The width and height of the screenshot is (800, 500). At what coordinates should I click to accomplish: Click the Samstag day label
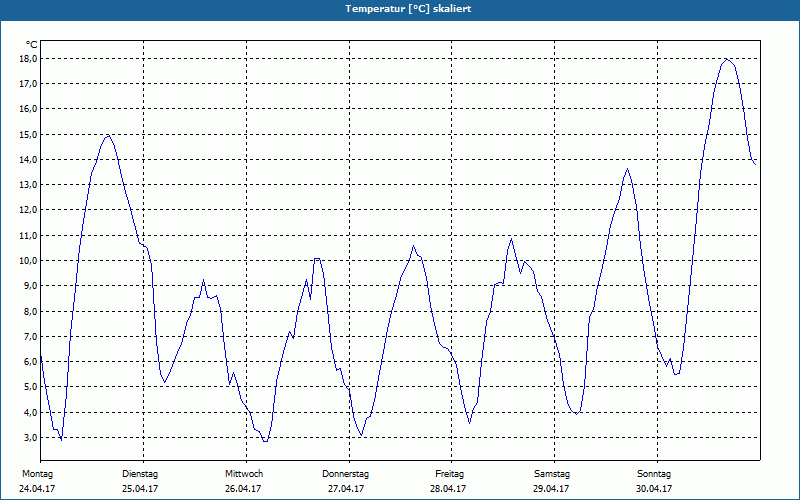coord(552,474)
